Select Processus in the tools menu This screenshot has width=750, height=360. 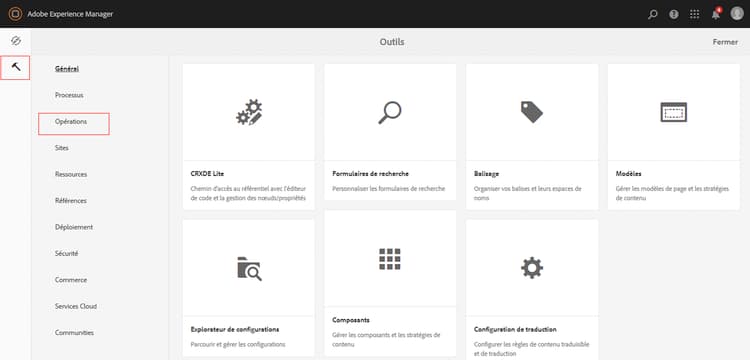69,95
